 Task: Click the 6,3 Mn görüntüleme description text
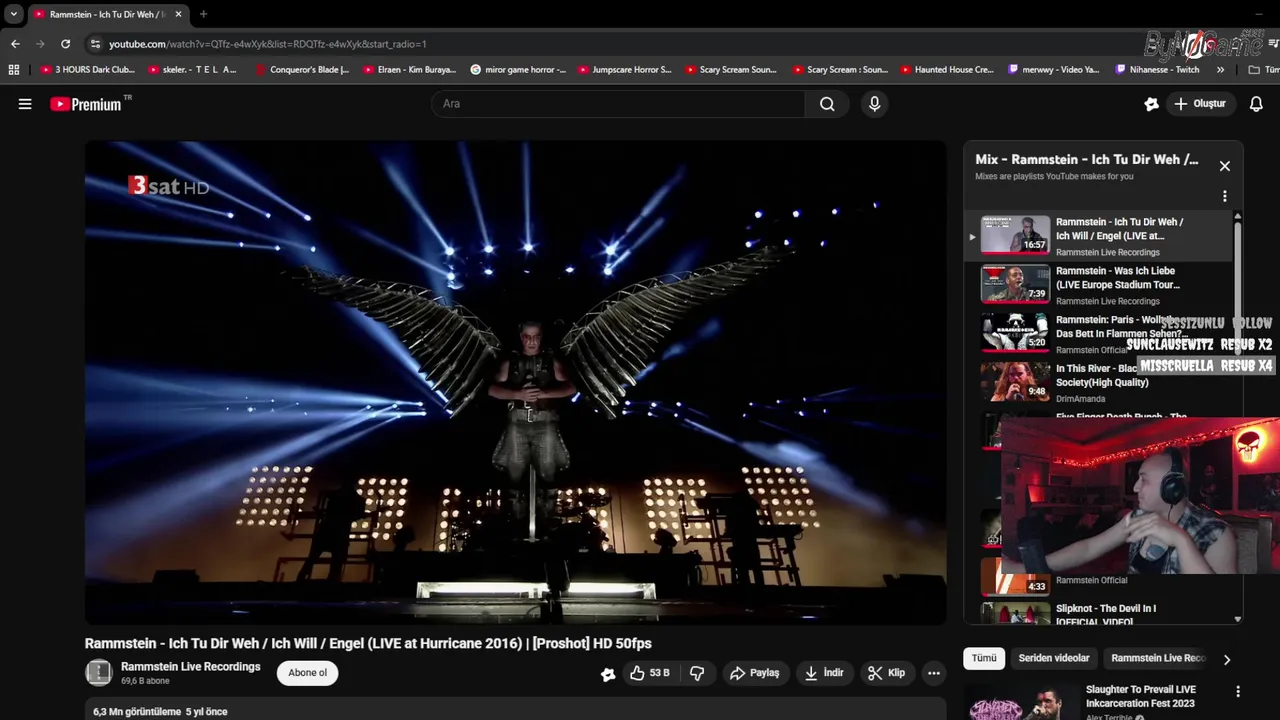point(160,712)
